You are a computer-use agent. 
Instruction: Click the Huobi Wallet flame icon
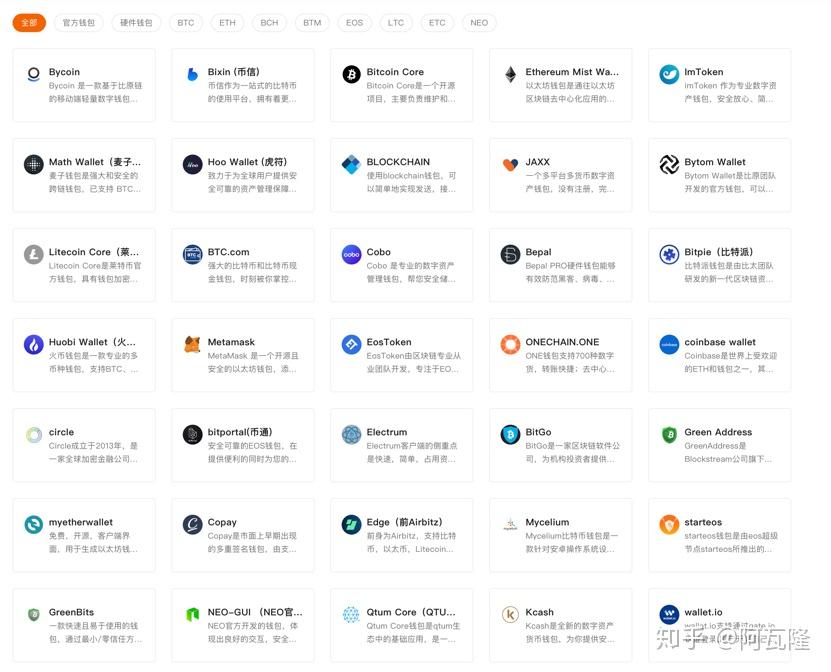(x=33, y=344)
